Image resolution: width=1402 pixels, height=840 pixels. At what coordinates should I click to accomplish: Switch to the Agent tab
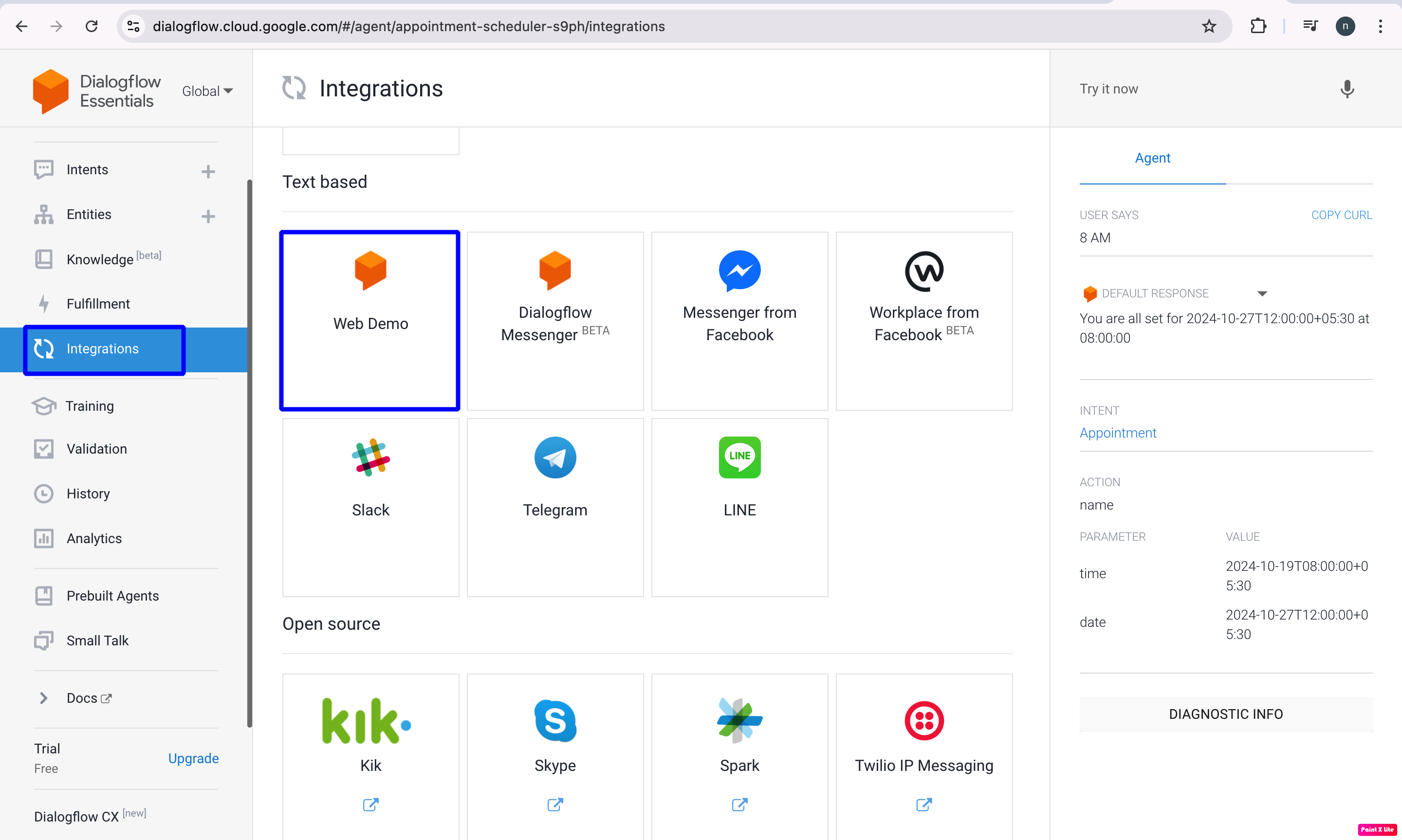(1152, 158)
